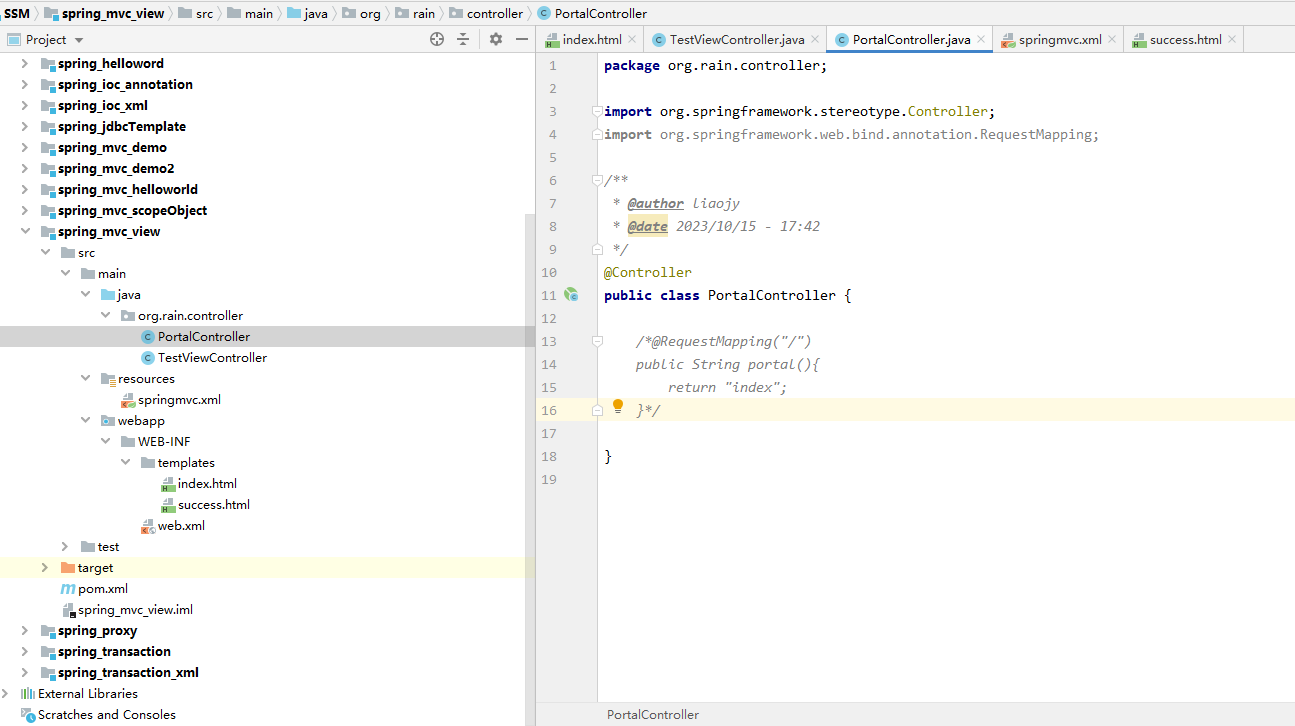Open the Project view dropdown
The height and width of the screenshot is (726, 1295).
coord(79,40)
